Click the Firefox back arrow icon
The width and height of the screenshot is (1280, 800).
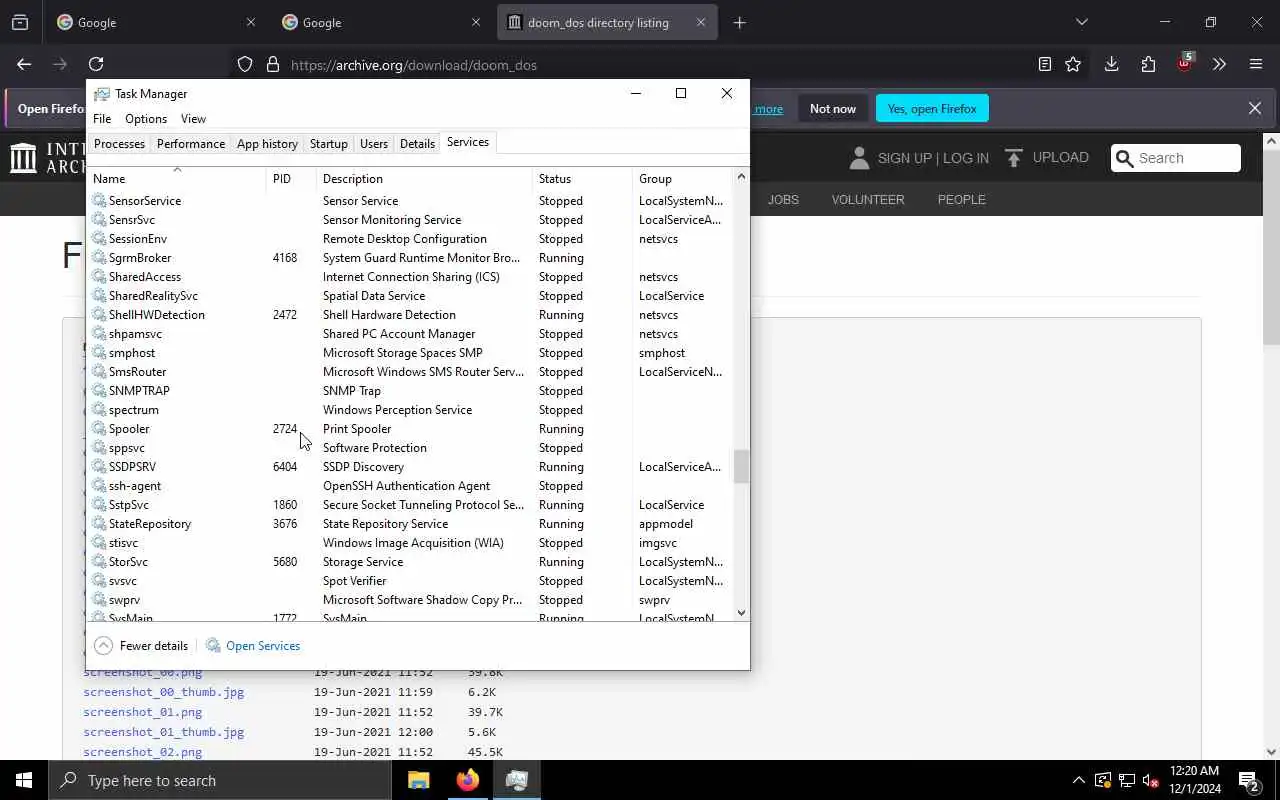pos(24,64)
